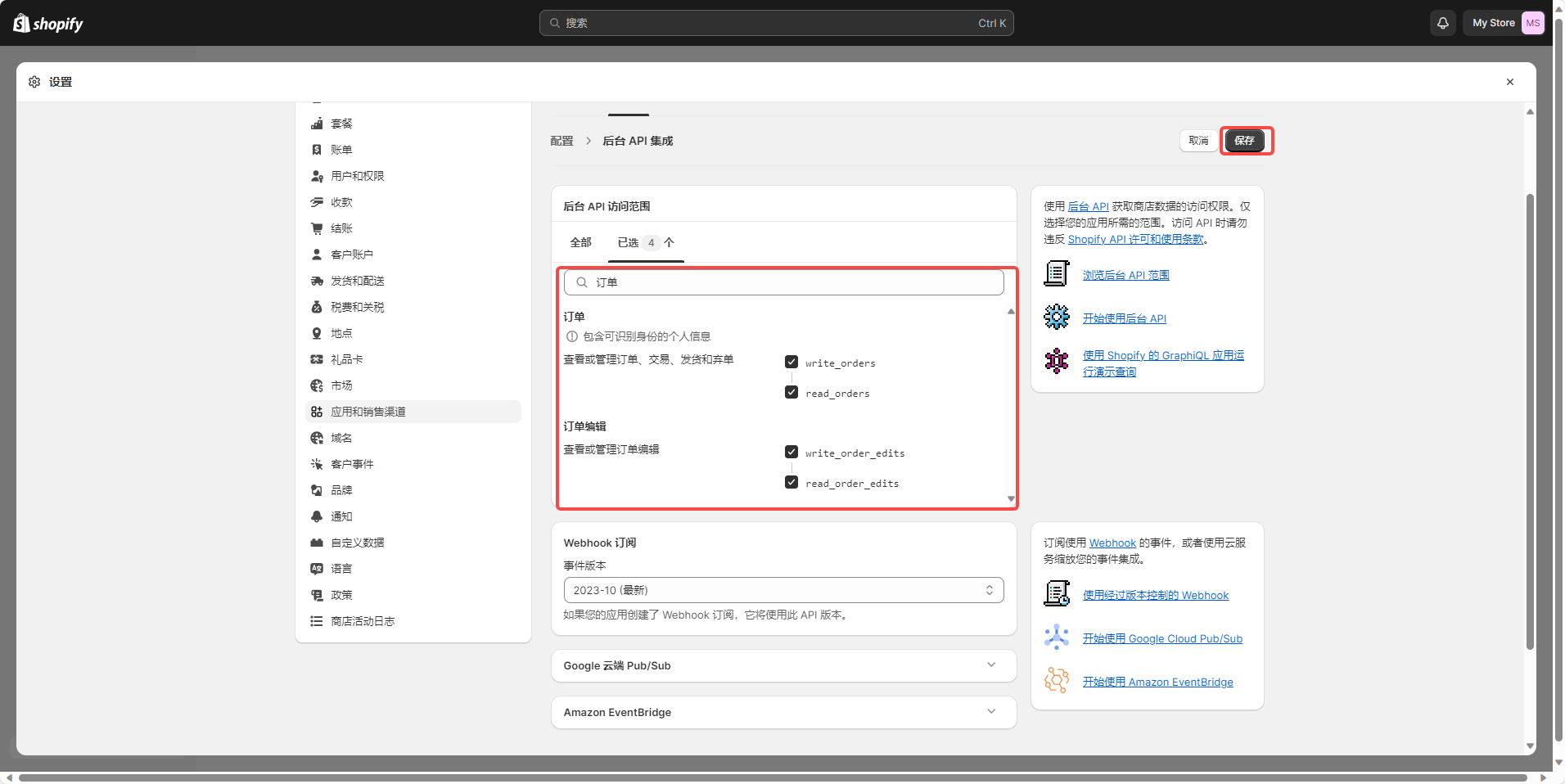Click the 发货和配送 truck icon
This screenshot has height=784, width=1565.
(x=317, y=281)
